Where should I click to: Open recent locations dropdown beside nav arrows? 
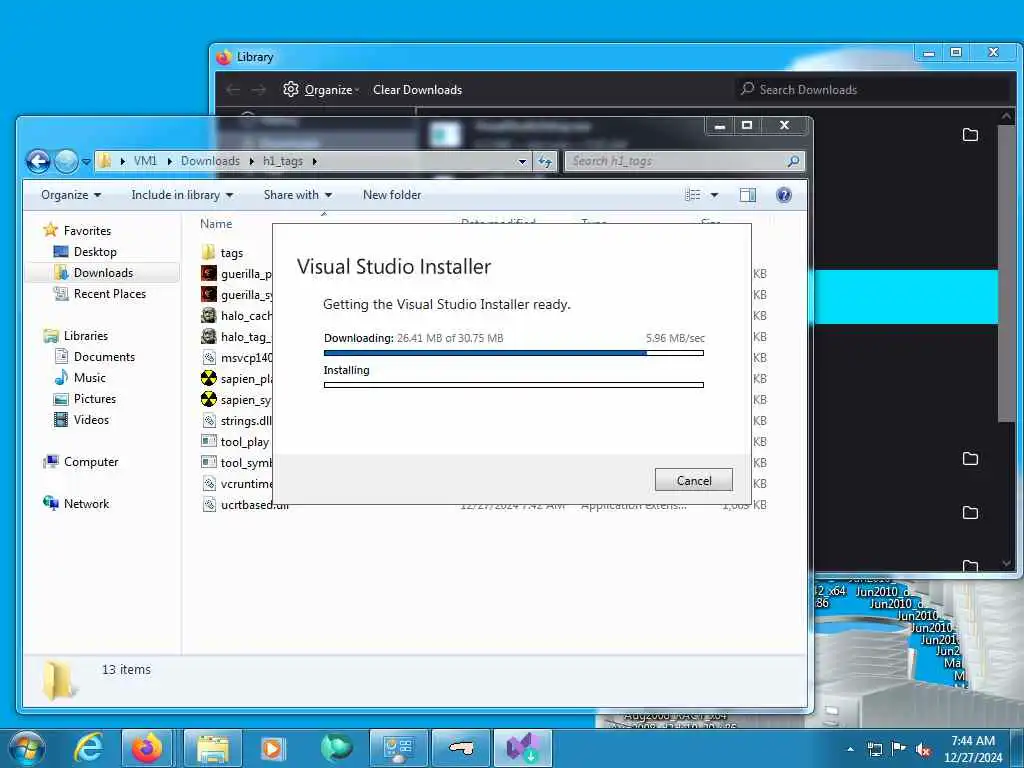(86, 161)
